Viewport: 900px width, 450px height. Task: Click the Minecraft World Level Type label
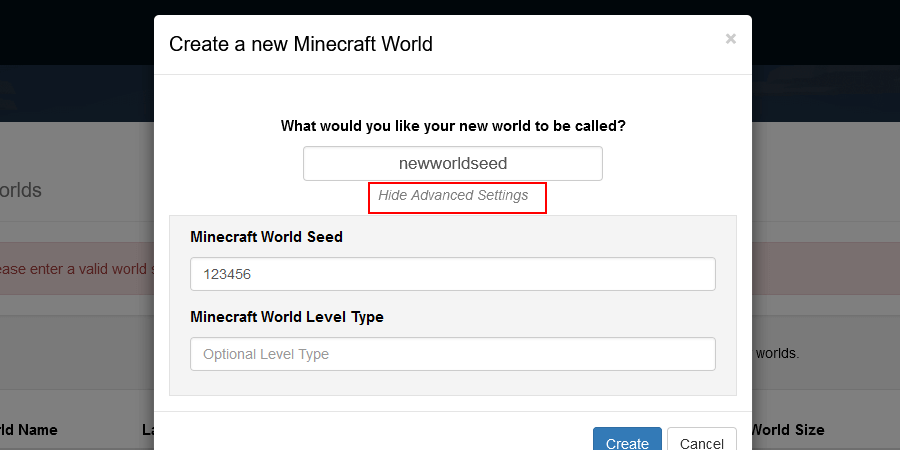pos(287,317)
